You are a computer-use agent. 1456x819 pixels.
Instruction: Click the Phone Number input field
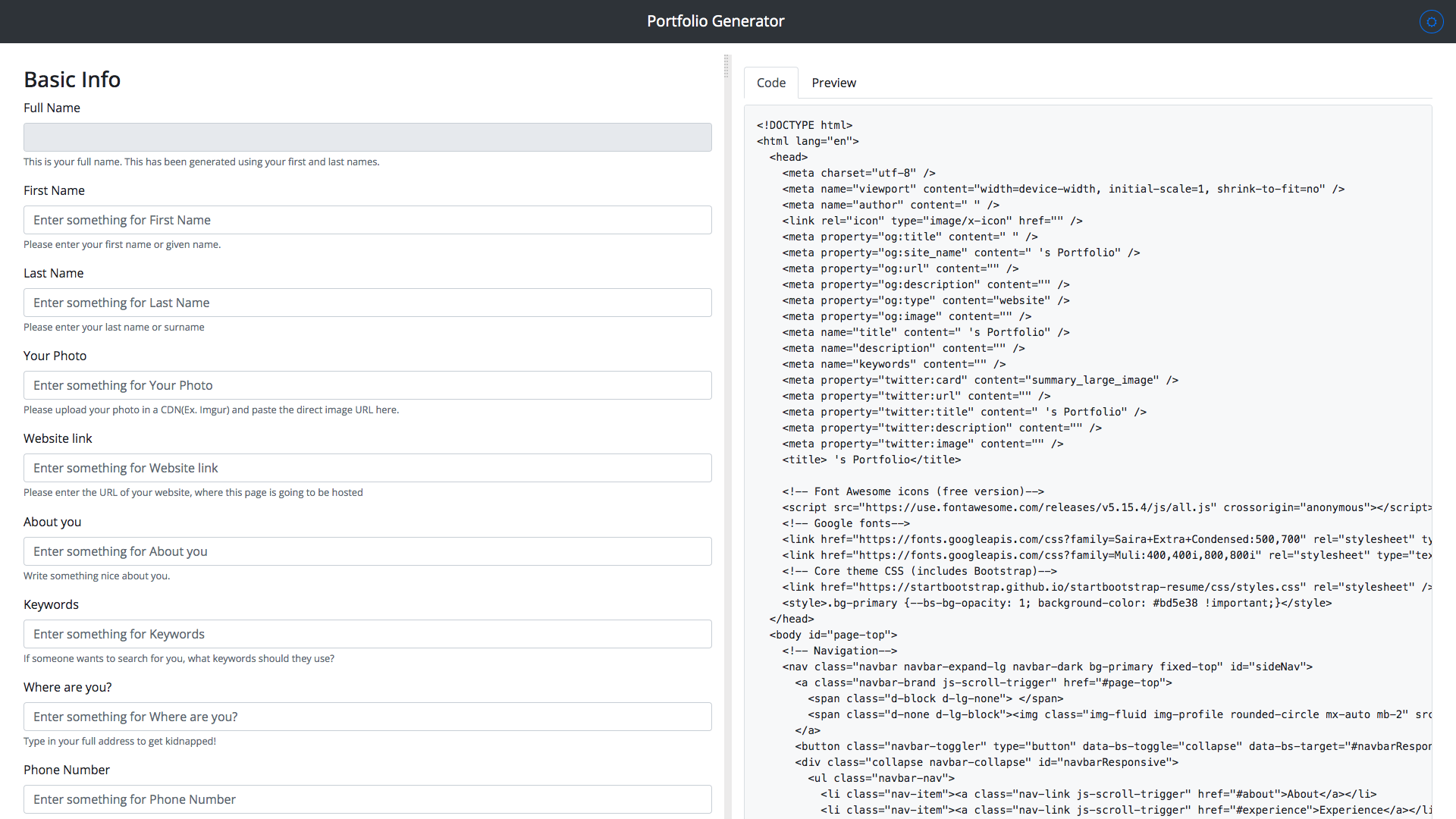pyautogui.click(x=367, y=799)
